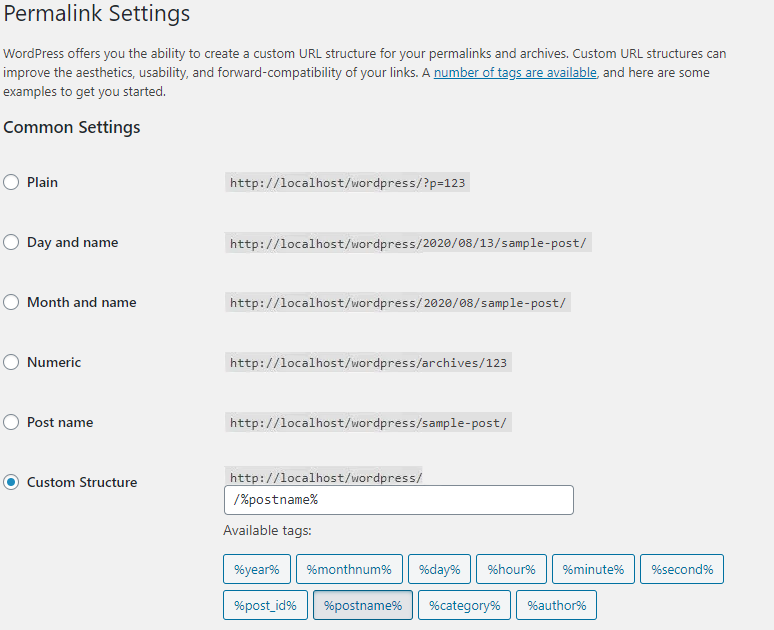Pick the Numeric permalink option
Viewport: 774px width, 630px height.
[11, 362]
